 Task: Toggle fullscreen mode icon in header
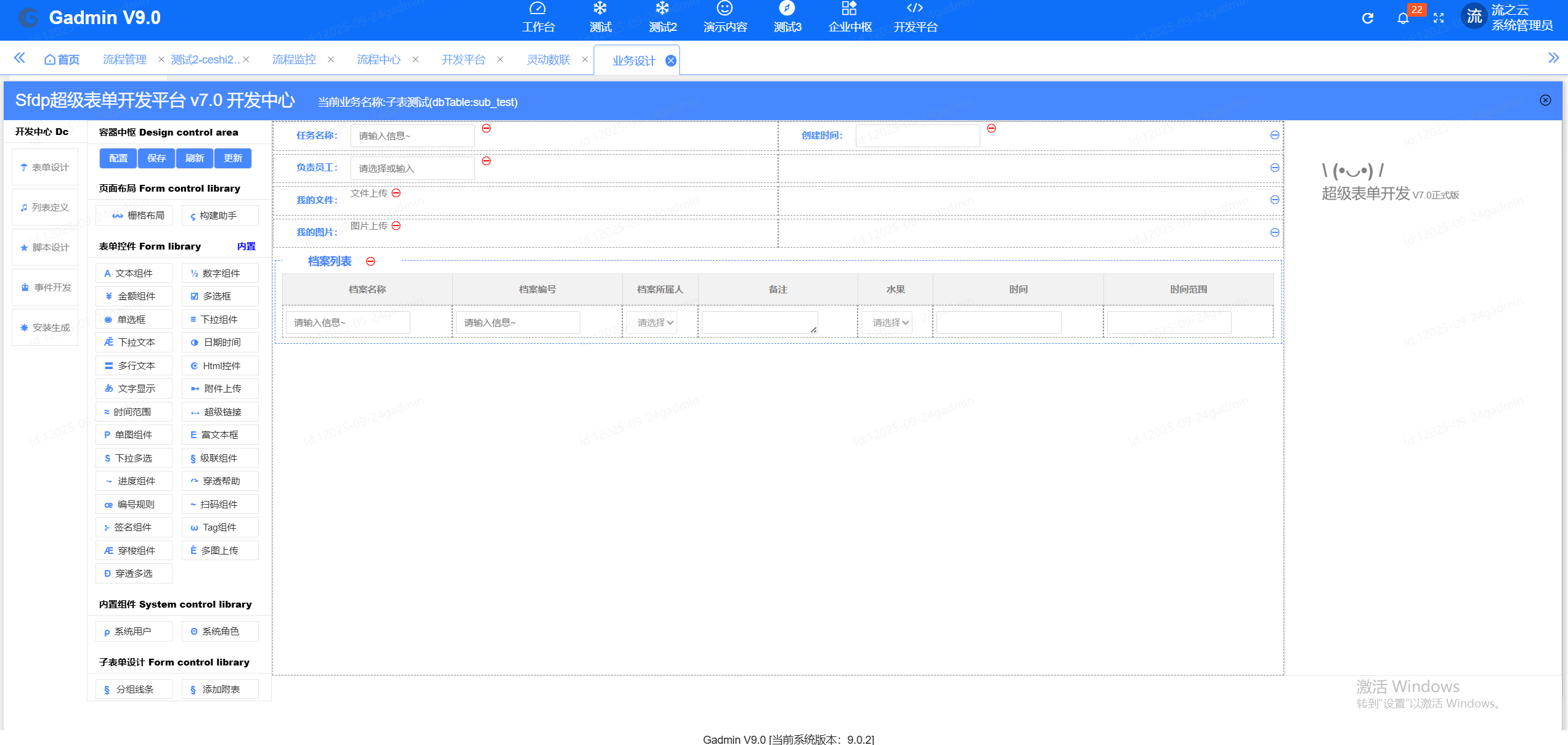(x=1439, y=18)
